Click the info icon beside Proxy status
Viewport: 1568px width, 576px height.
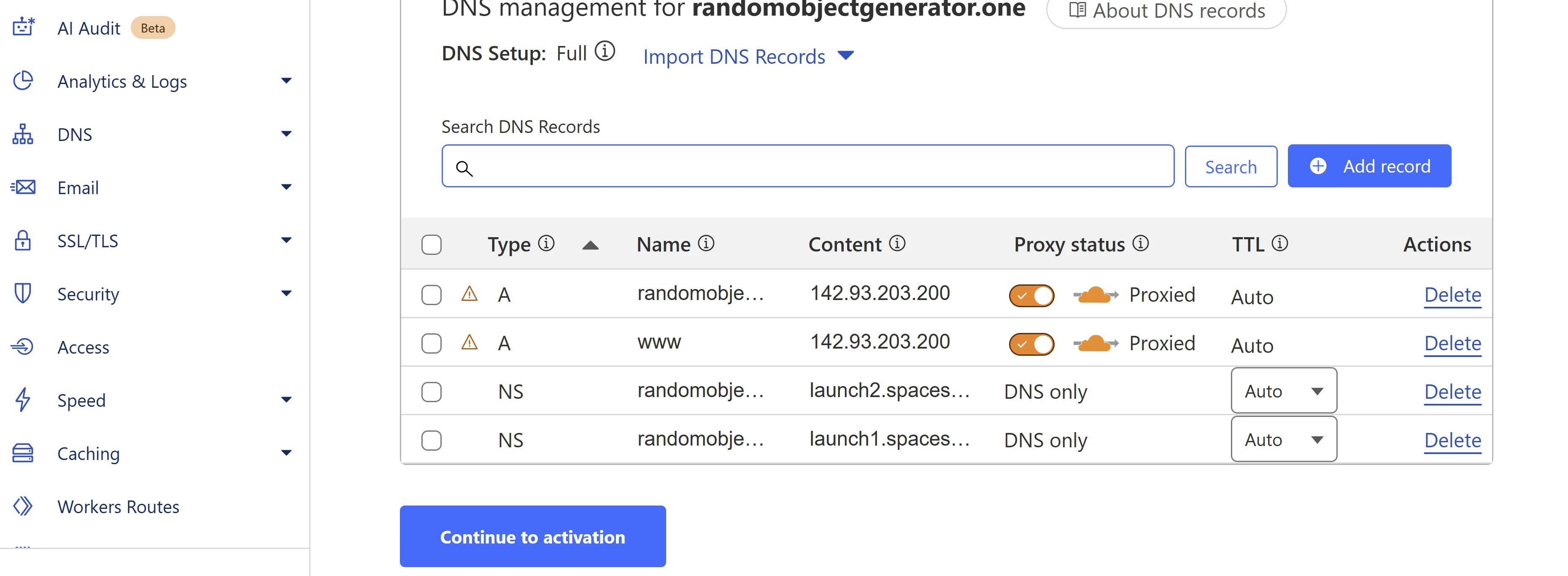click(1141, 243)
